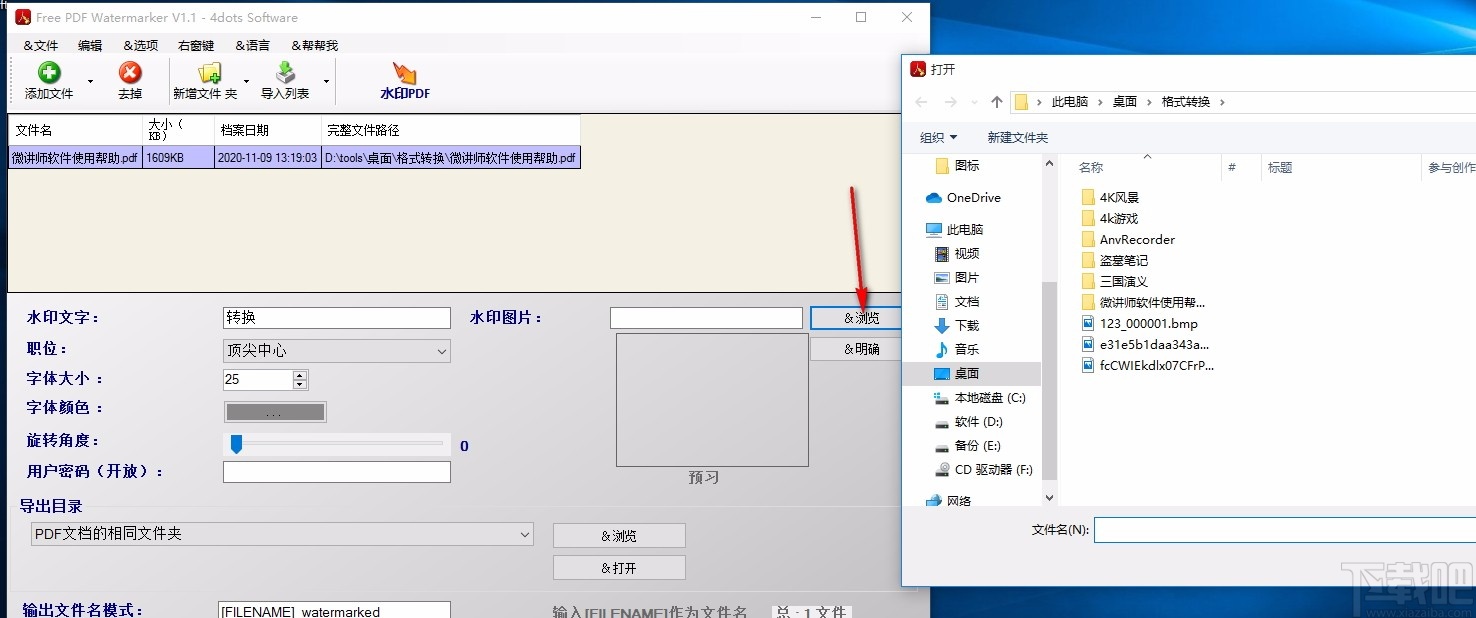Open the 编辑 menu
The width and height of the screenshot is (1476, 618).
click(x=90, y=45)
